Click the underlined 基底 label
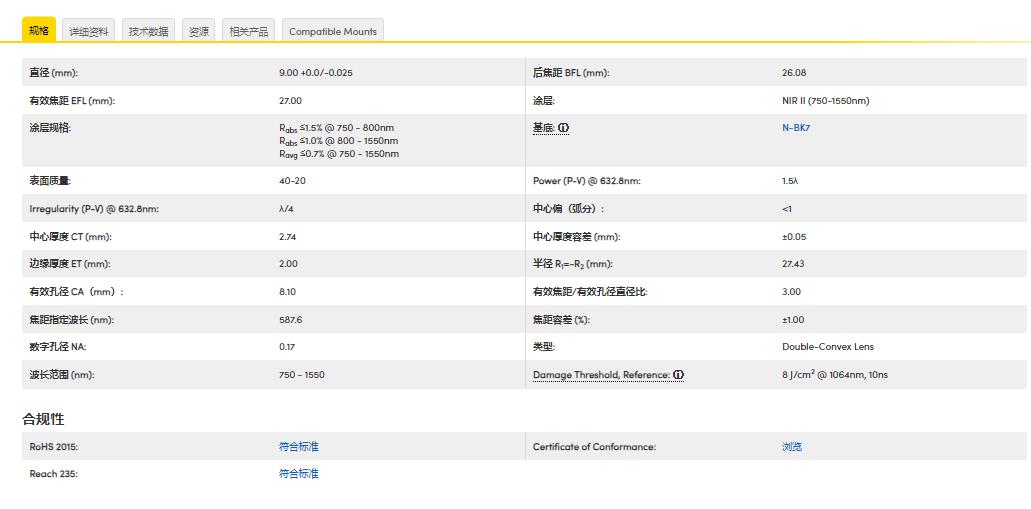The height and width of the screenshot is (509, 1031). tap(543, 128)
